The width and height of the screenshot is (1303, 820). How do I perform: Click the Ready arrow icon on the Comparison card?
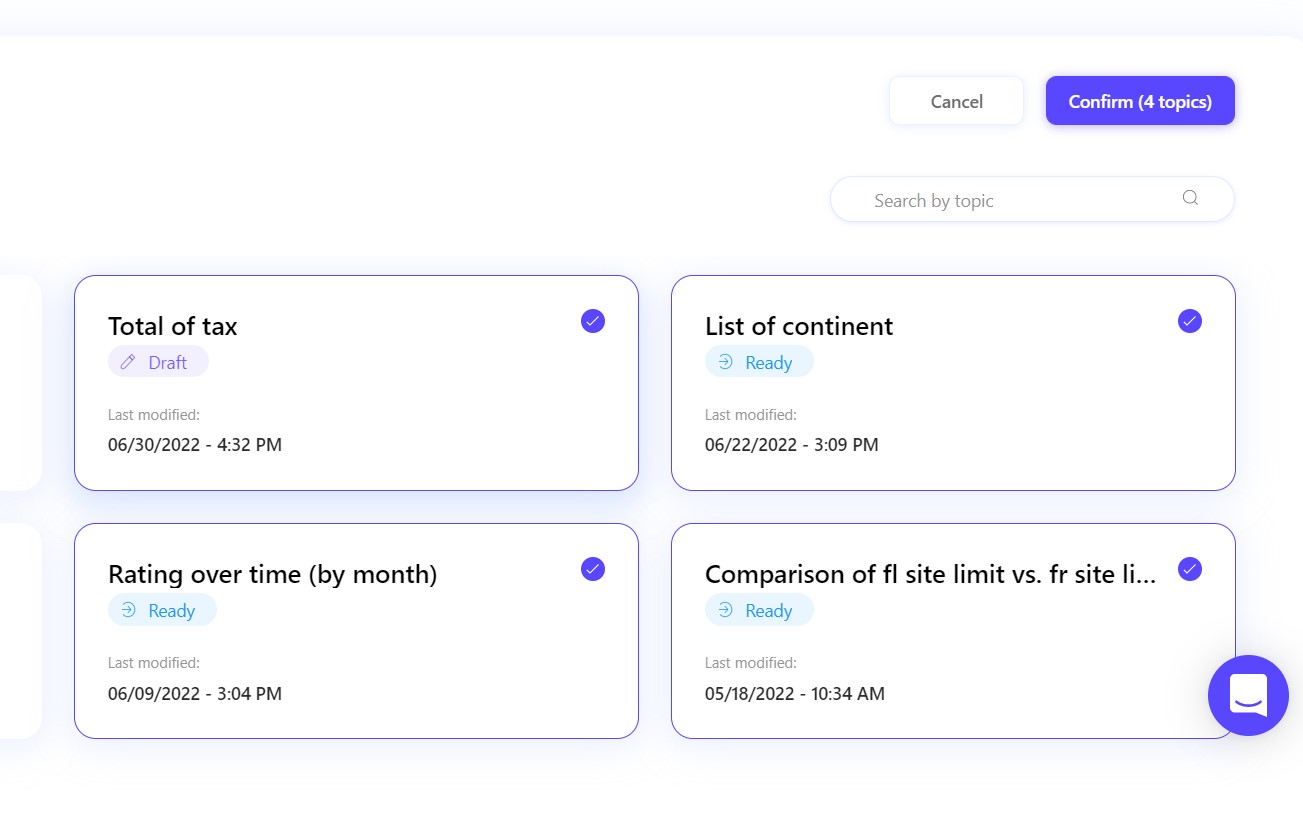(x=725, y=610)
